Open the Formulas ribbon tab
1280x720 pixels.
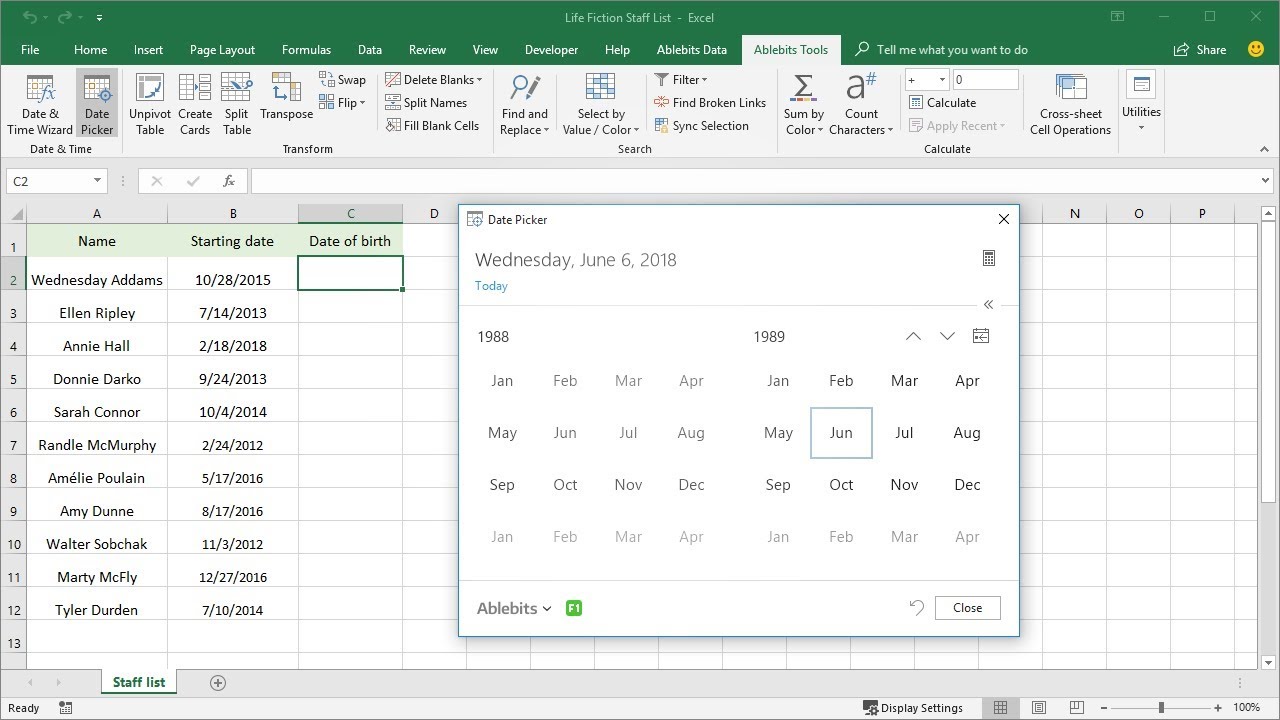[x=306, y=50]
